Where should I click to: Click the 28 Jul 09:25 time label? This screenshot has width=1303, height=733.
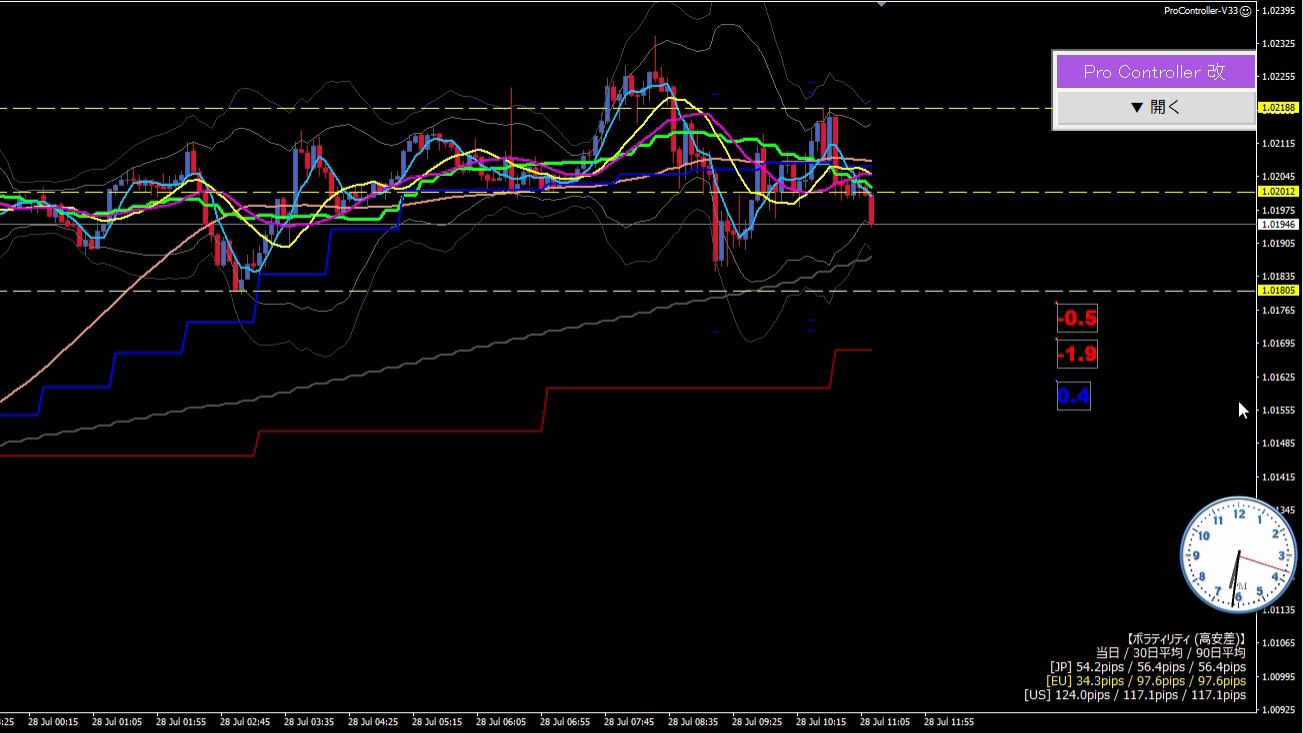tap(757, 721)
